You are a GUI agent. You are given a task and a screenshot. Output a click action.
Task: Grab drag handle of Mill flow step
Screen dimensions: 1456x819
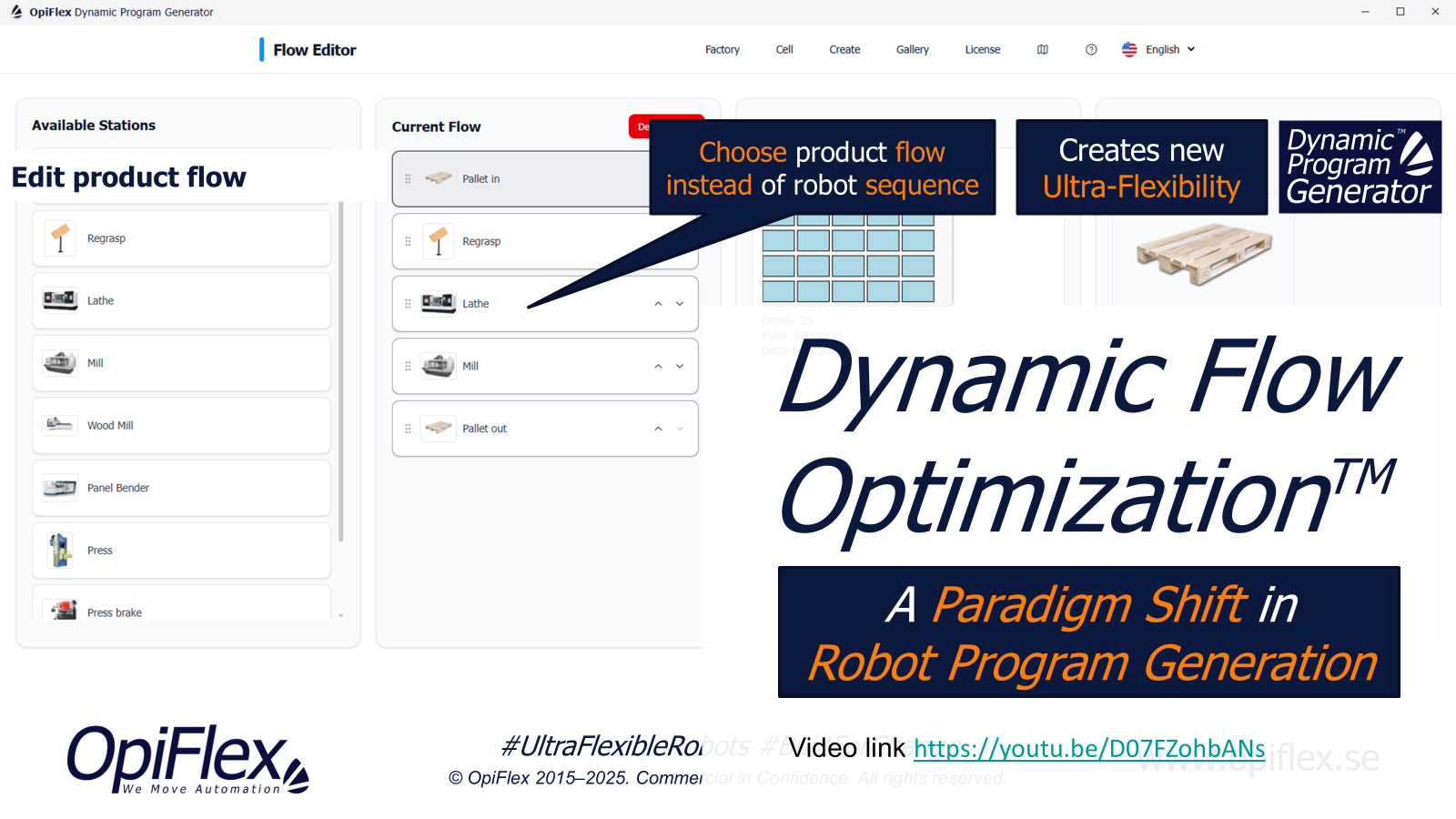point(408,366)
